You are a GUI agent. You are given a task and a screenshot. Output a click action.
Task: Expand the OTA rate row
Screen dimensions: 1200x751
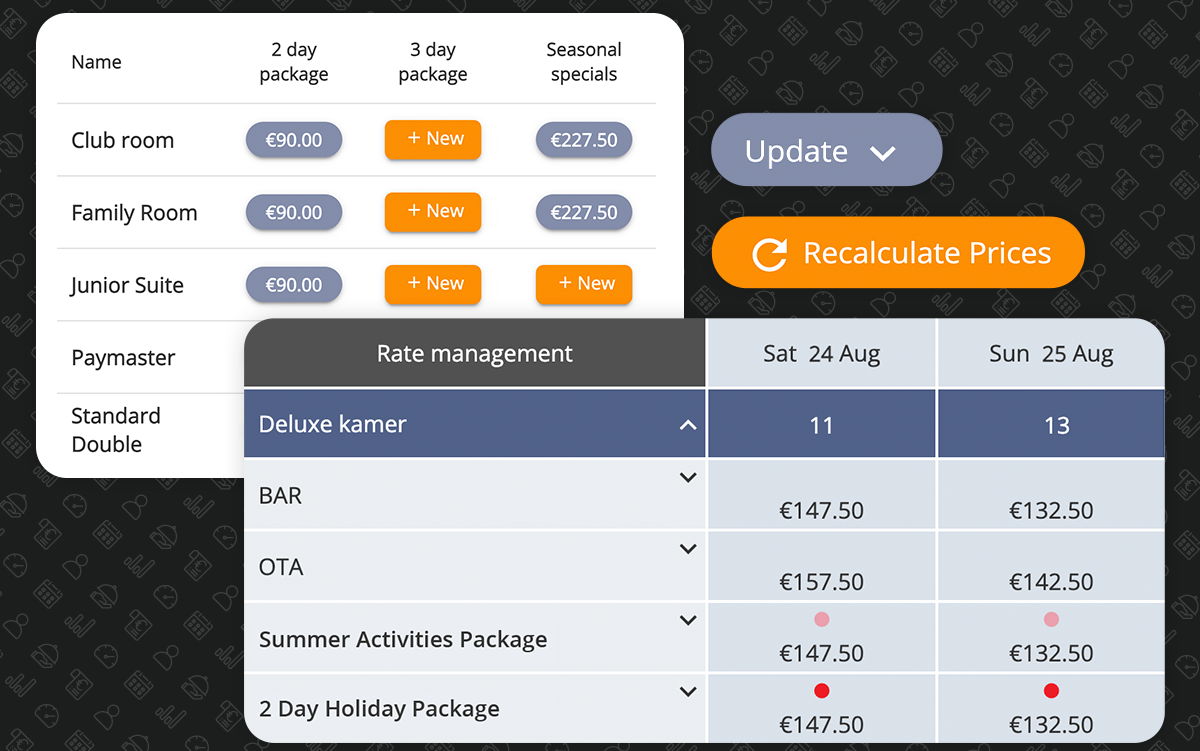coord(688,549)
